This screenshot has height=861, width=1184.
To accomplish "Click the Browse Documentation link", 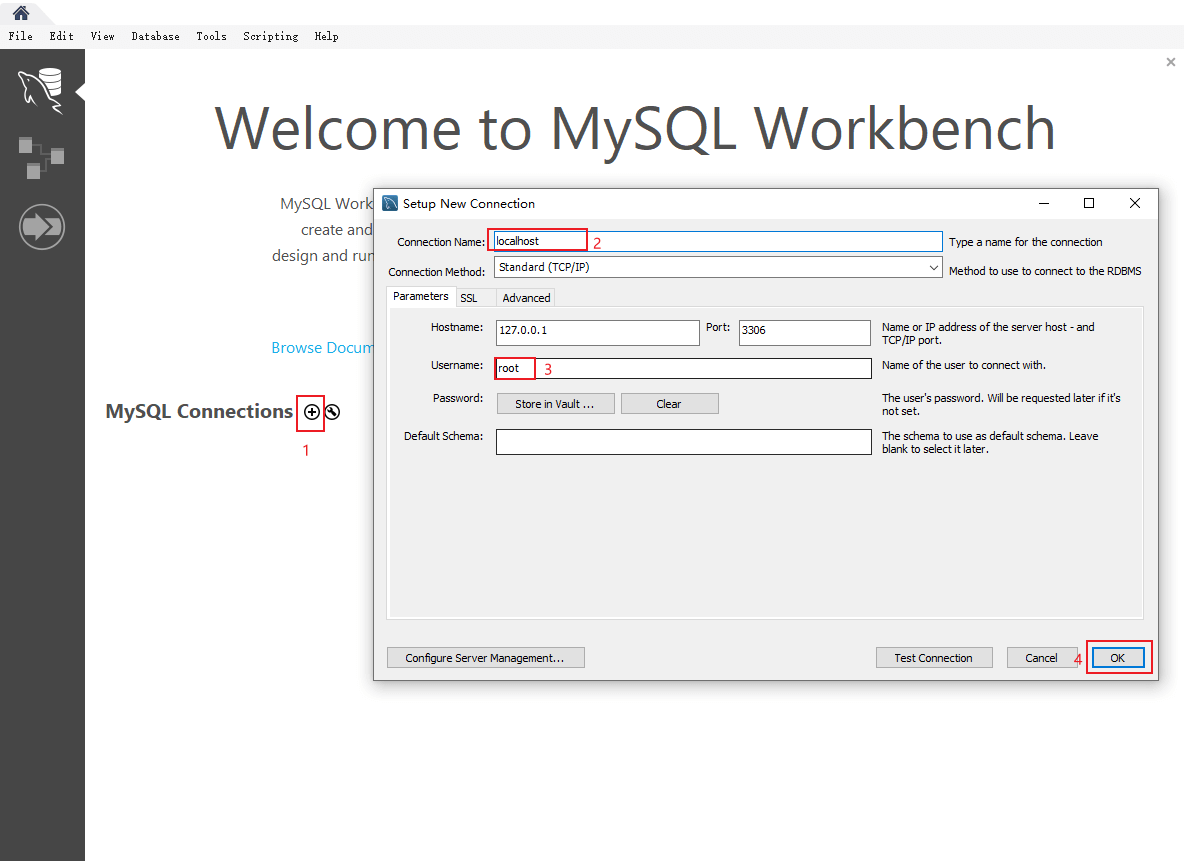I will 322,347.
